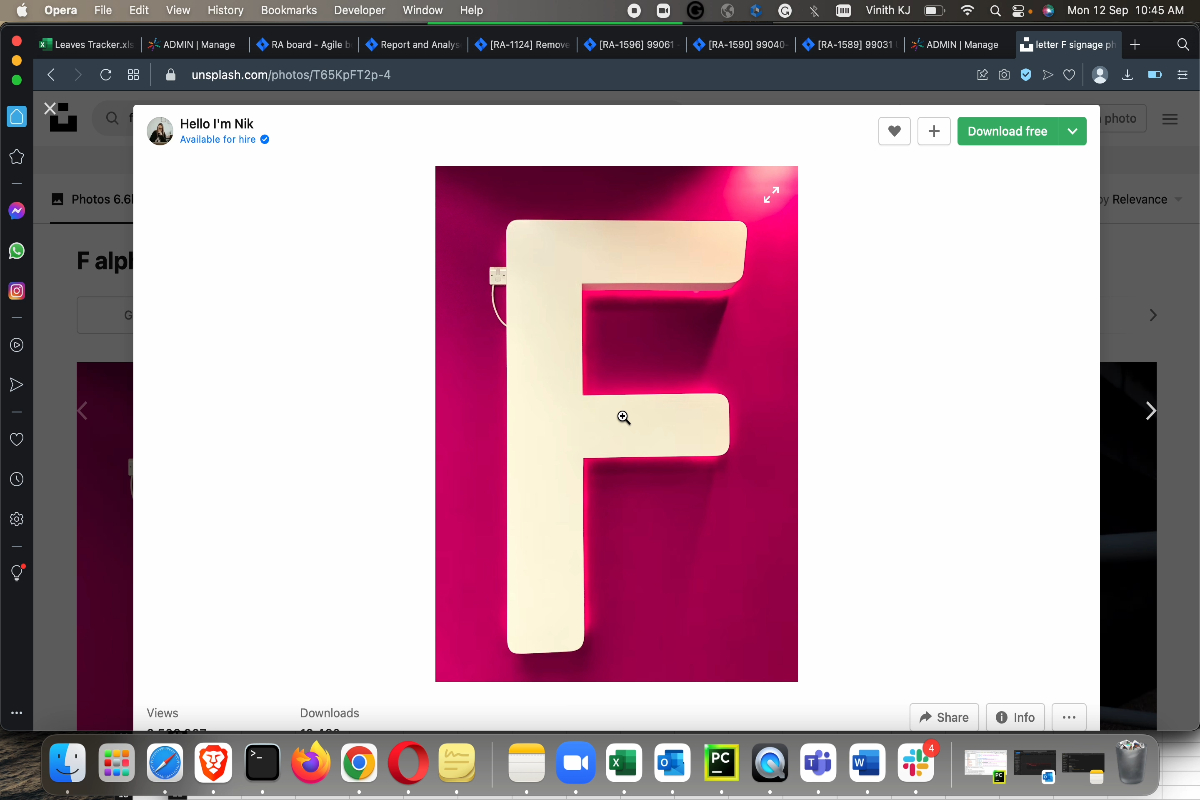Switch to [RA-1124] Remove tab
Viewport: 1200px width, 800px height.
tap(522, 44)
